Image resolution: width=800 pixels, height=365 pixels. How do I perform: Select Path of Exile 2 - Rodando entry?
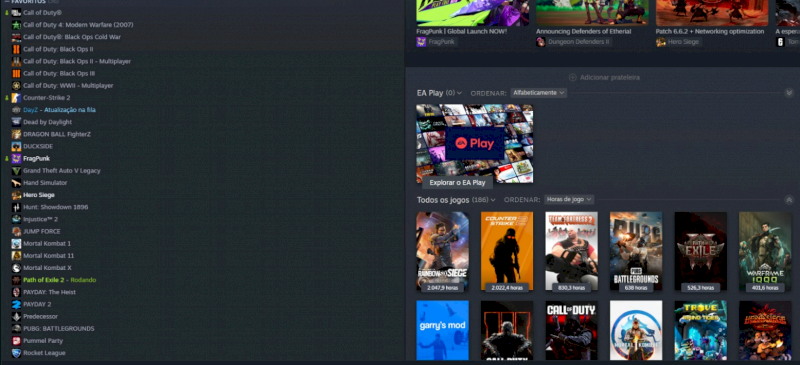(60, 280)
